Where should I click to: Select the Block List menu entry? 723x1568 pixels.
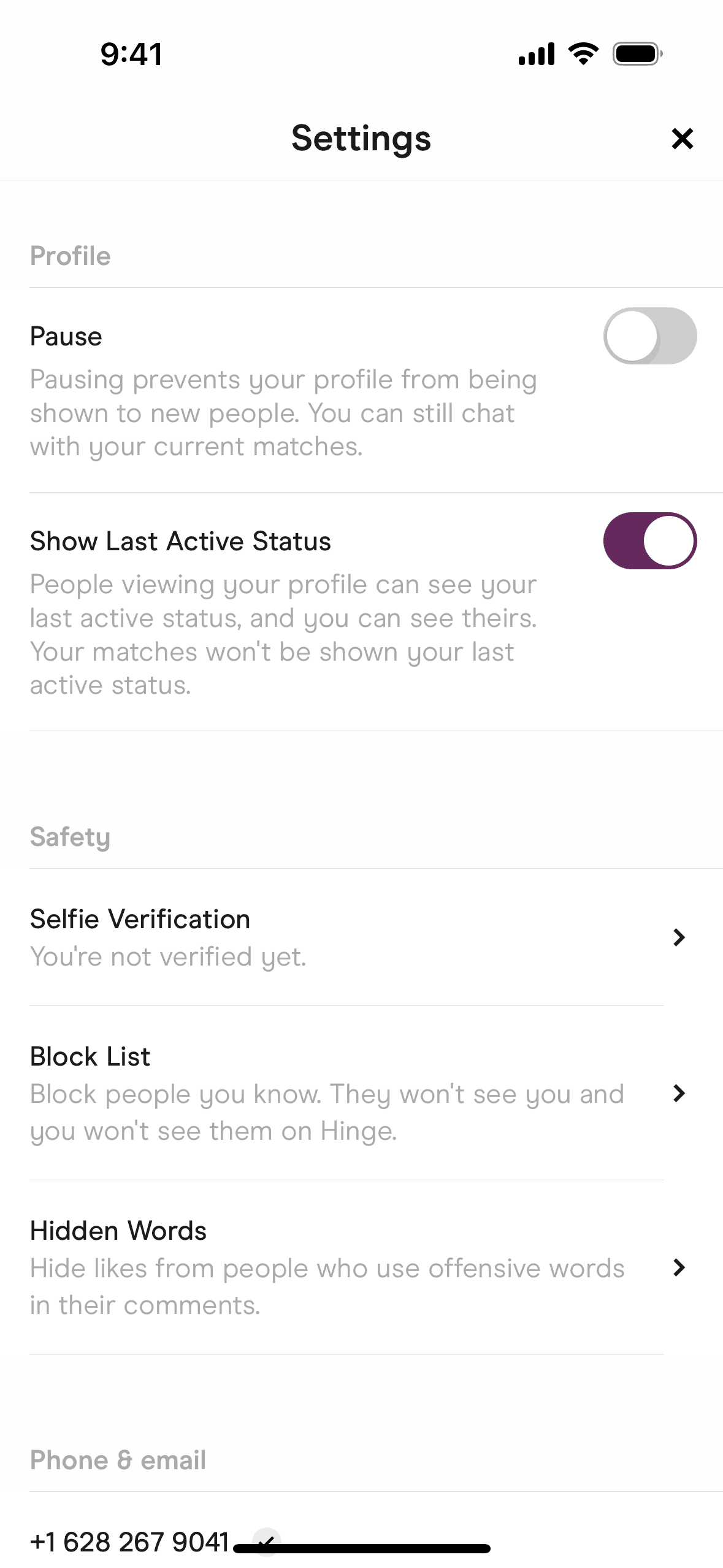pos(90,1056)
